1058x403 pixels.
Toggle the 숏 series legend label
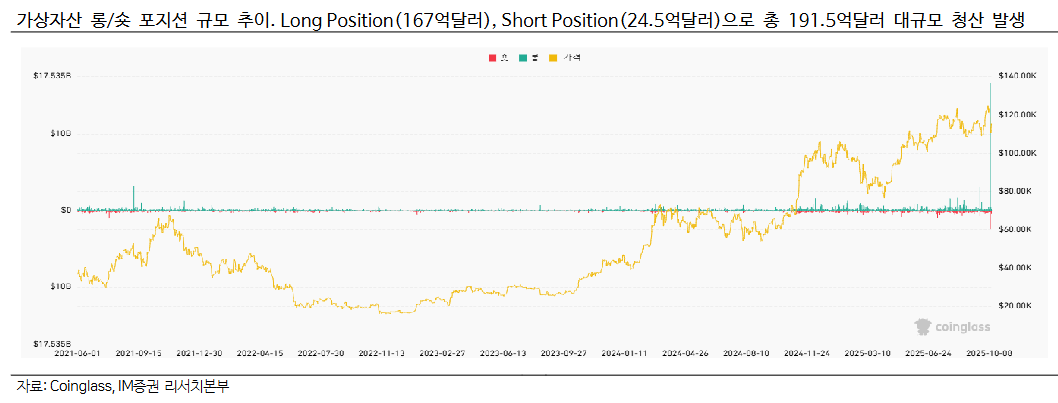(x=505, y=59)
